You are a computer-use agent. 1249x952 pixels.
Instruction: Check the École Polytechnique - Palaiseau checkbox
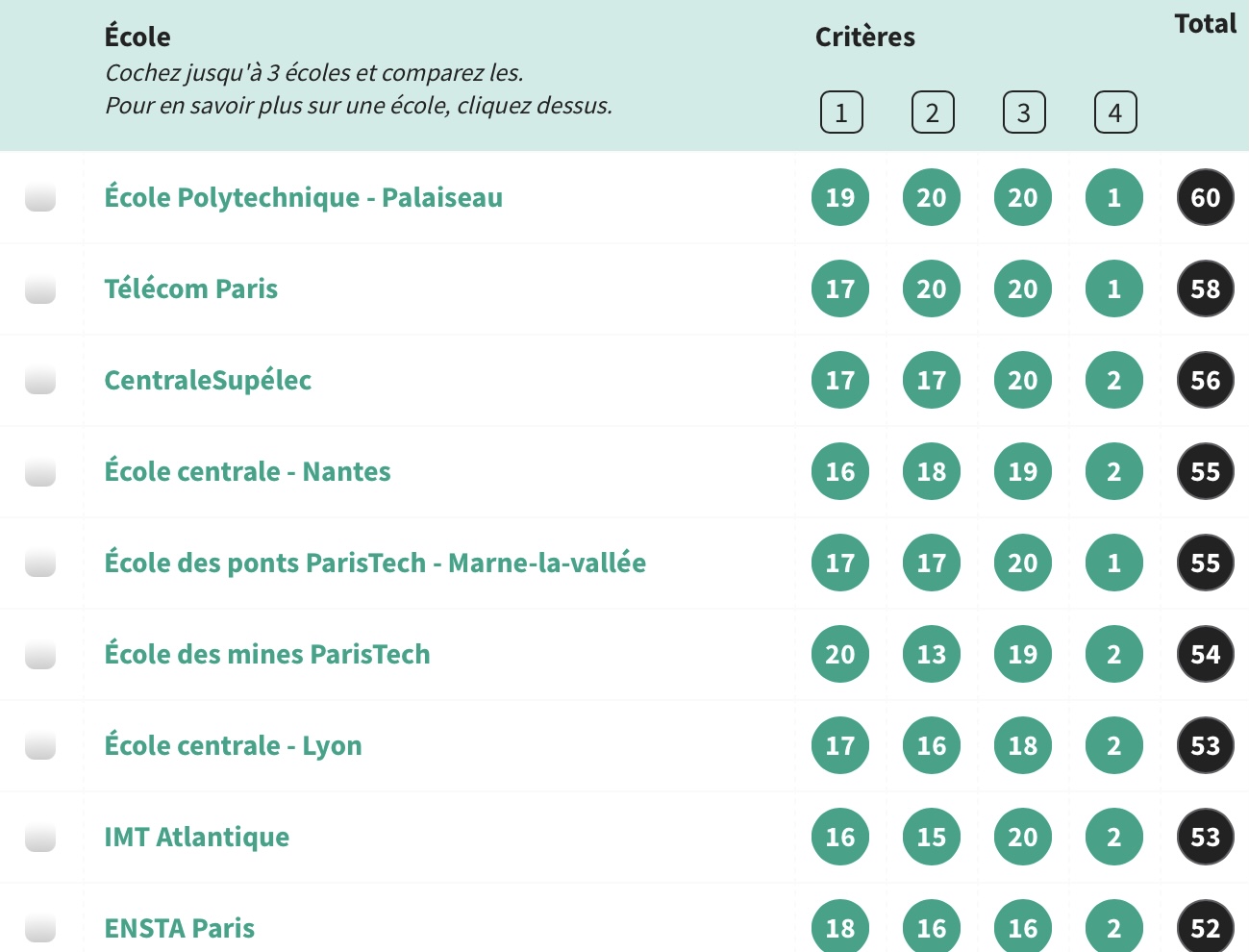click(40, 197)
